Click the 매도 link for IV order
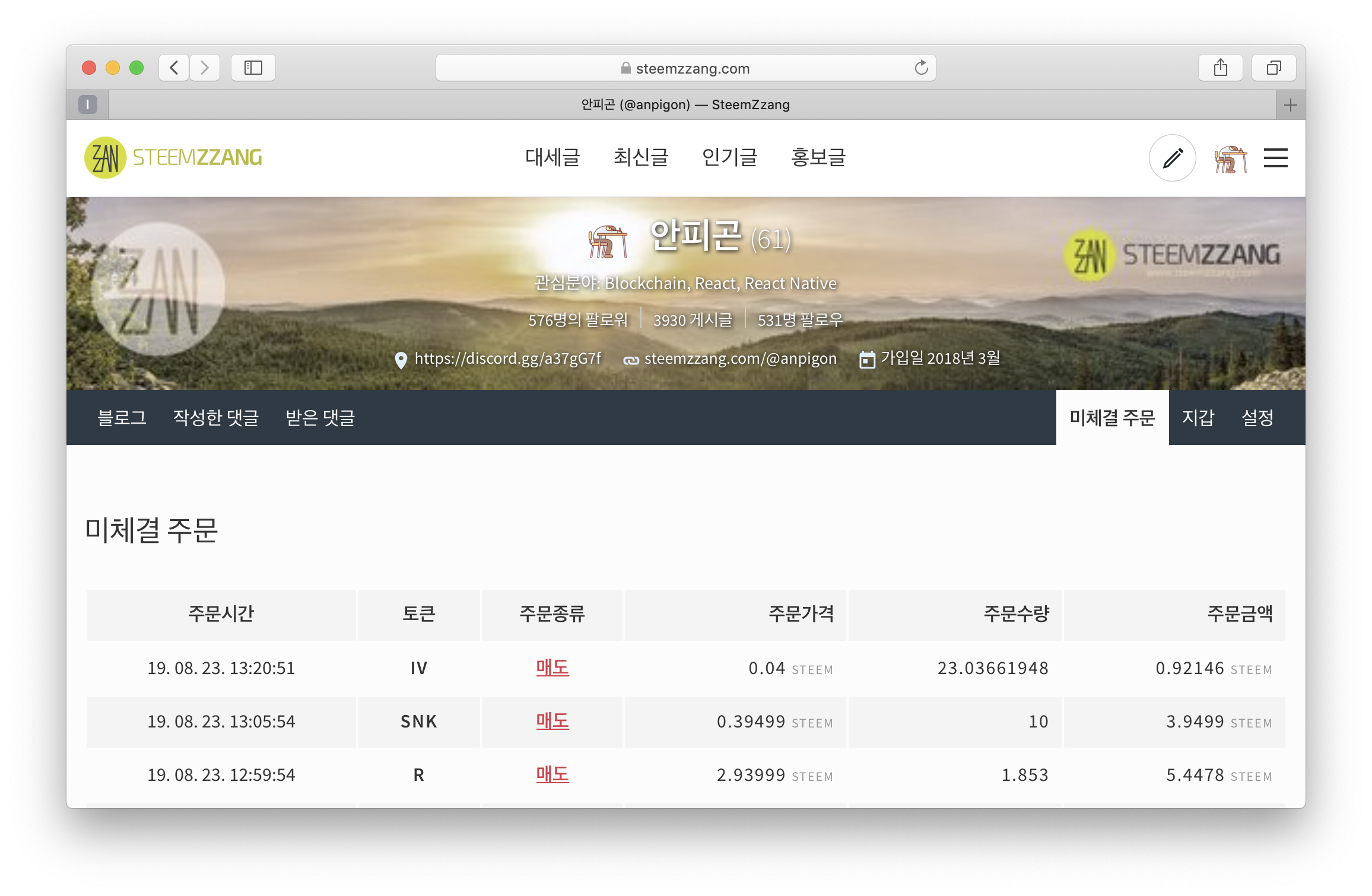1372x896 pixels. (x=552, y=668)
